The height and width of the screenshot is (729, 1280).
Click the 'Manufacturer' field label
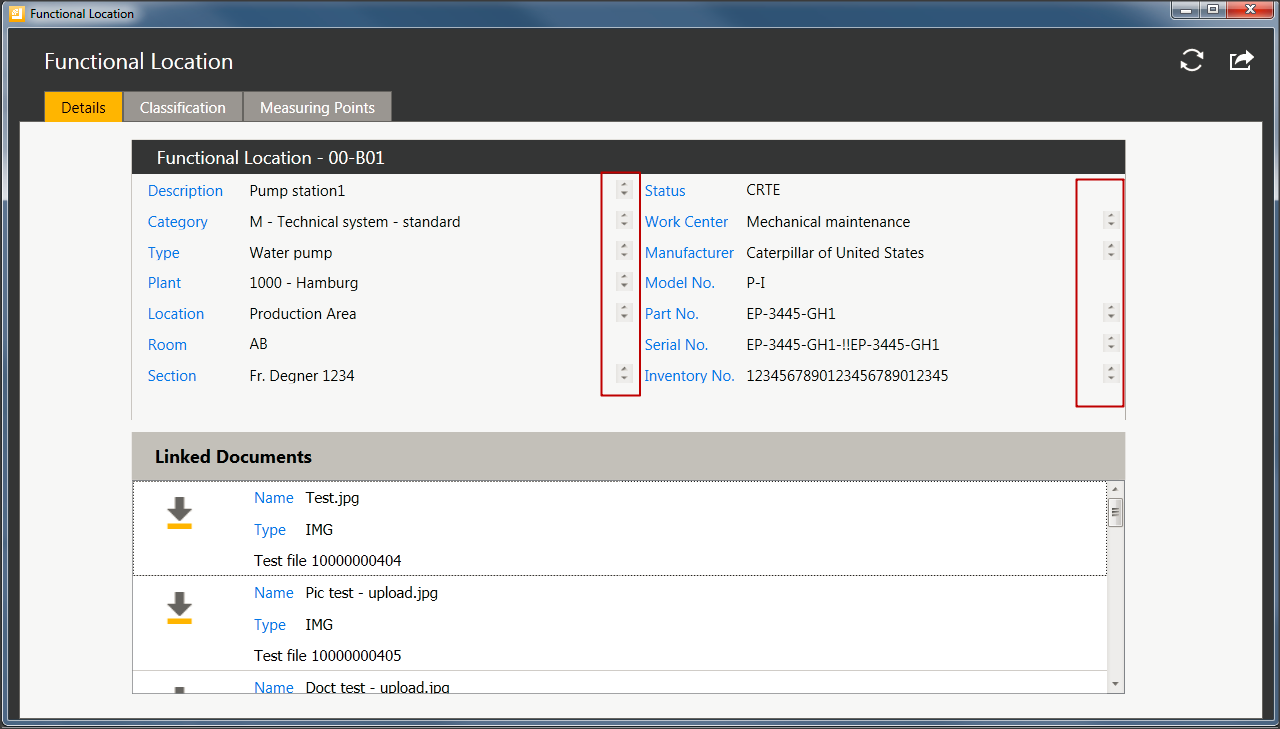(x=689, y=253)
